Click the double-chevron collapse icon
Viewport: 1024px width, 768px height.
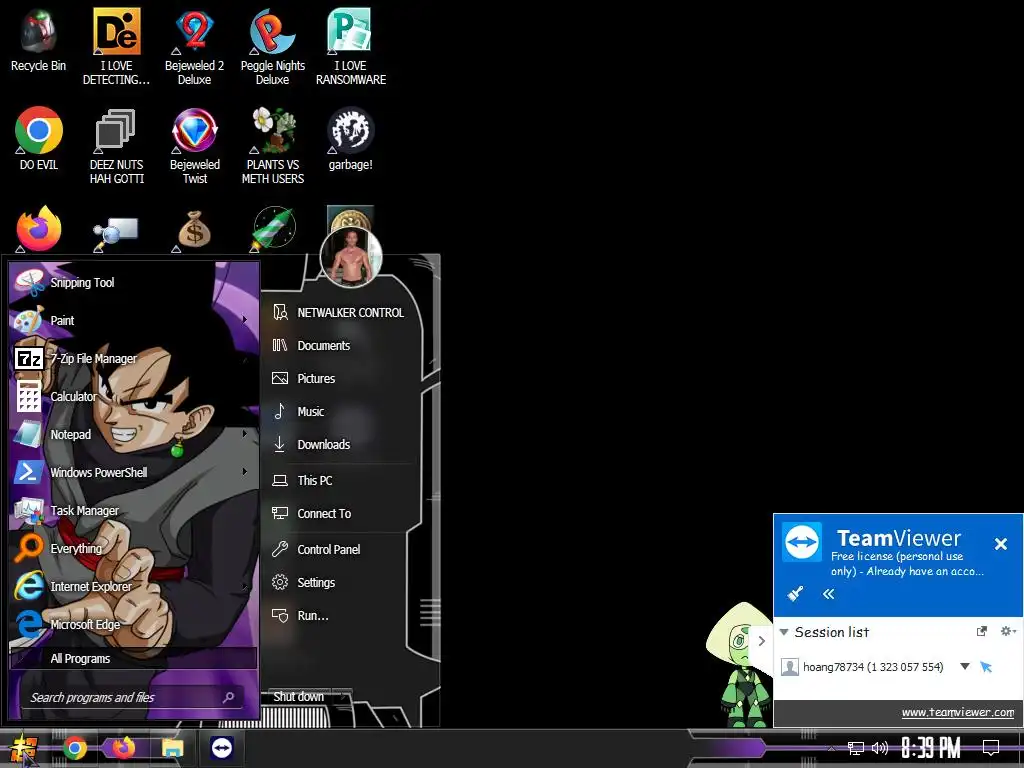coord(828,594)
